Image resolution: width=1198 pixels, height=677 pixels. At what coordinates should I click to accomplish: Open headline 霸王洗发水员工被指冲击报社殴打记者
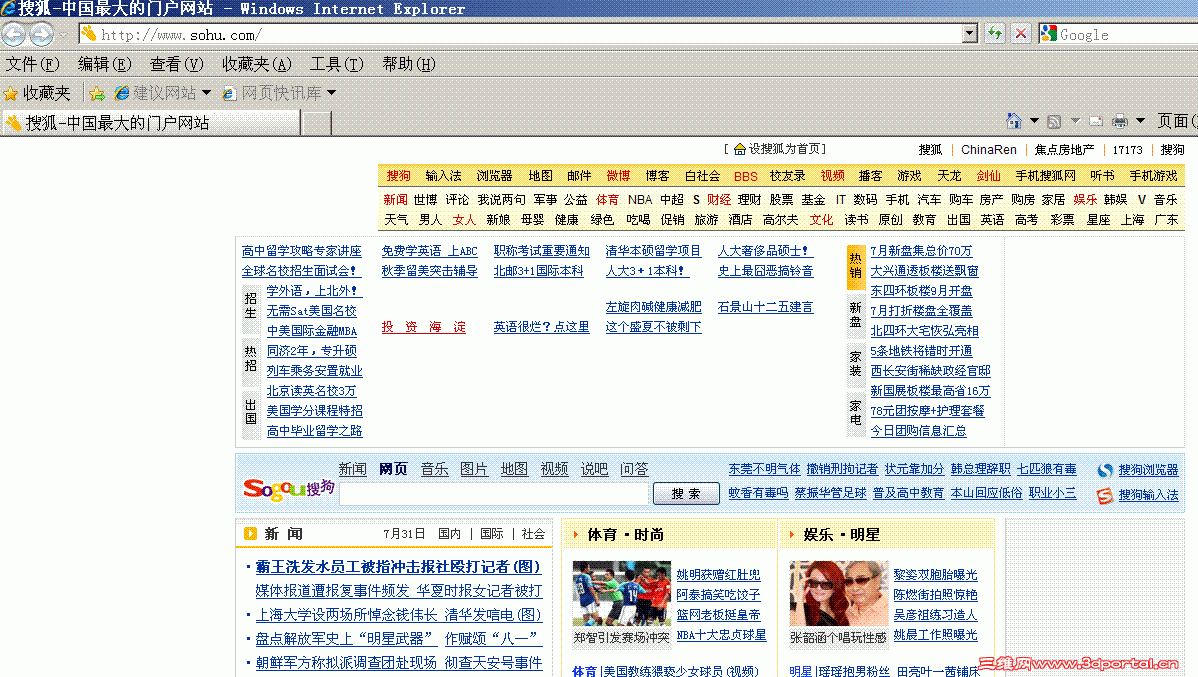[397, 566]
